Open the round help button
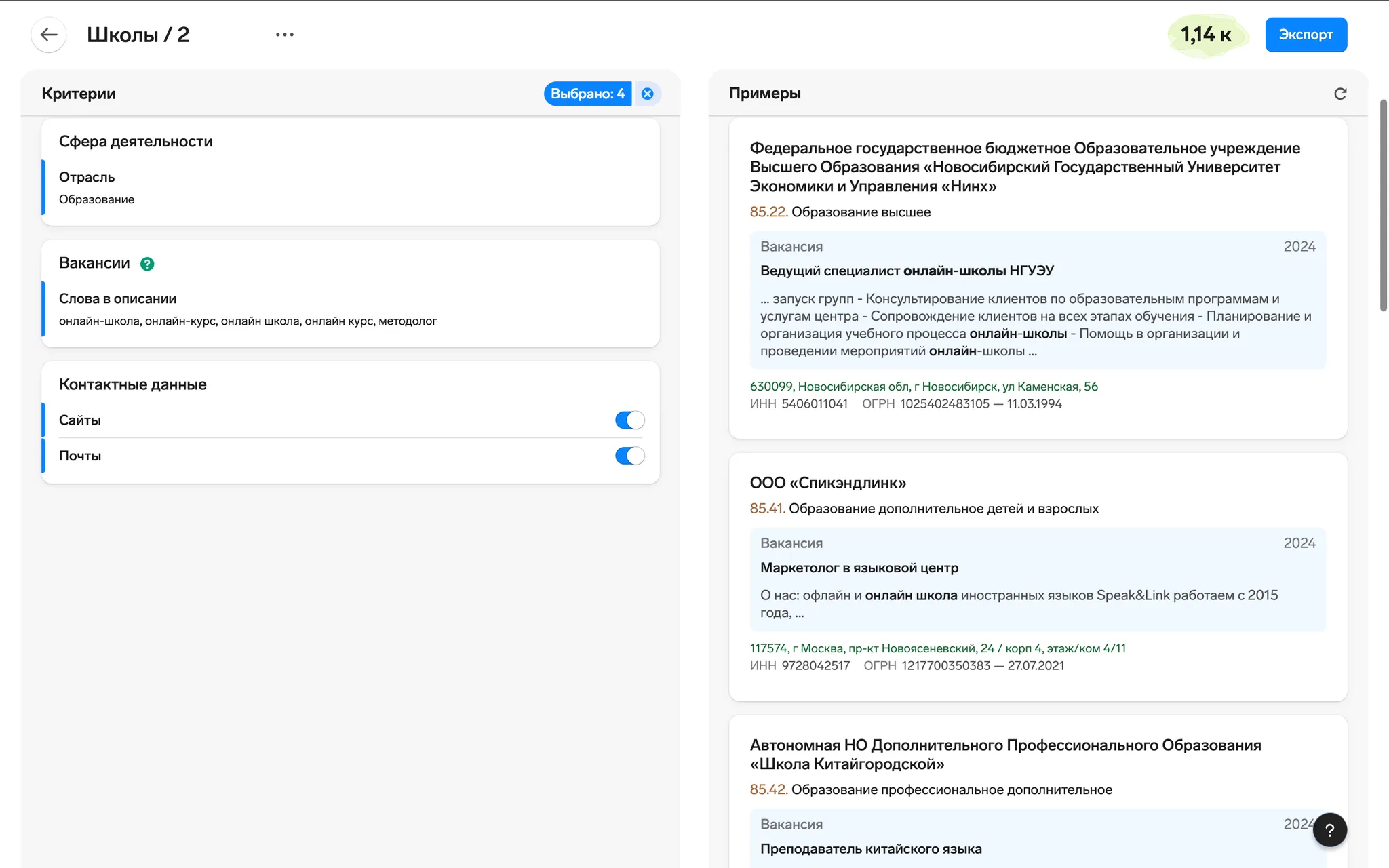Screen dimensions: 1389x868 [1329, 829]
